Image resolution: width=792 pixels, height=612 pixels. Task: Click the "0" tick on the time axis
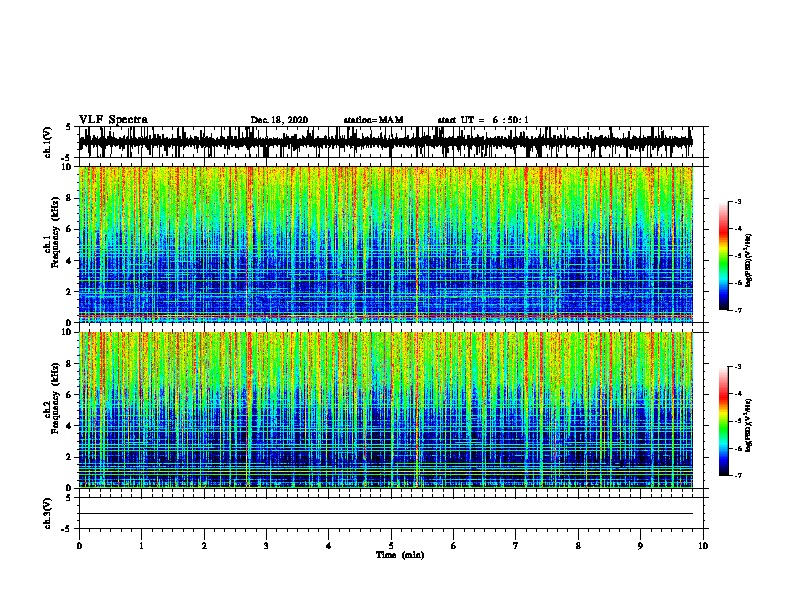click(x=79, y=546)
